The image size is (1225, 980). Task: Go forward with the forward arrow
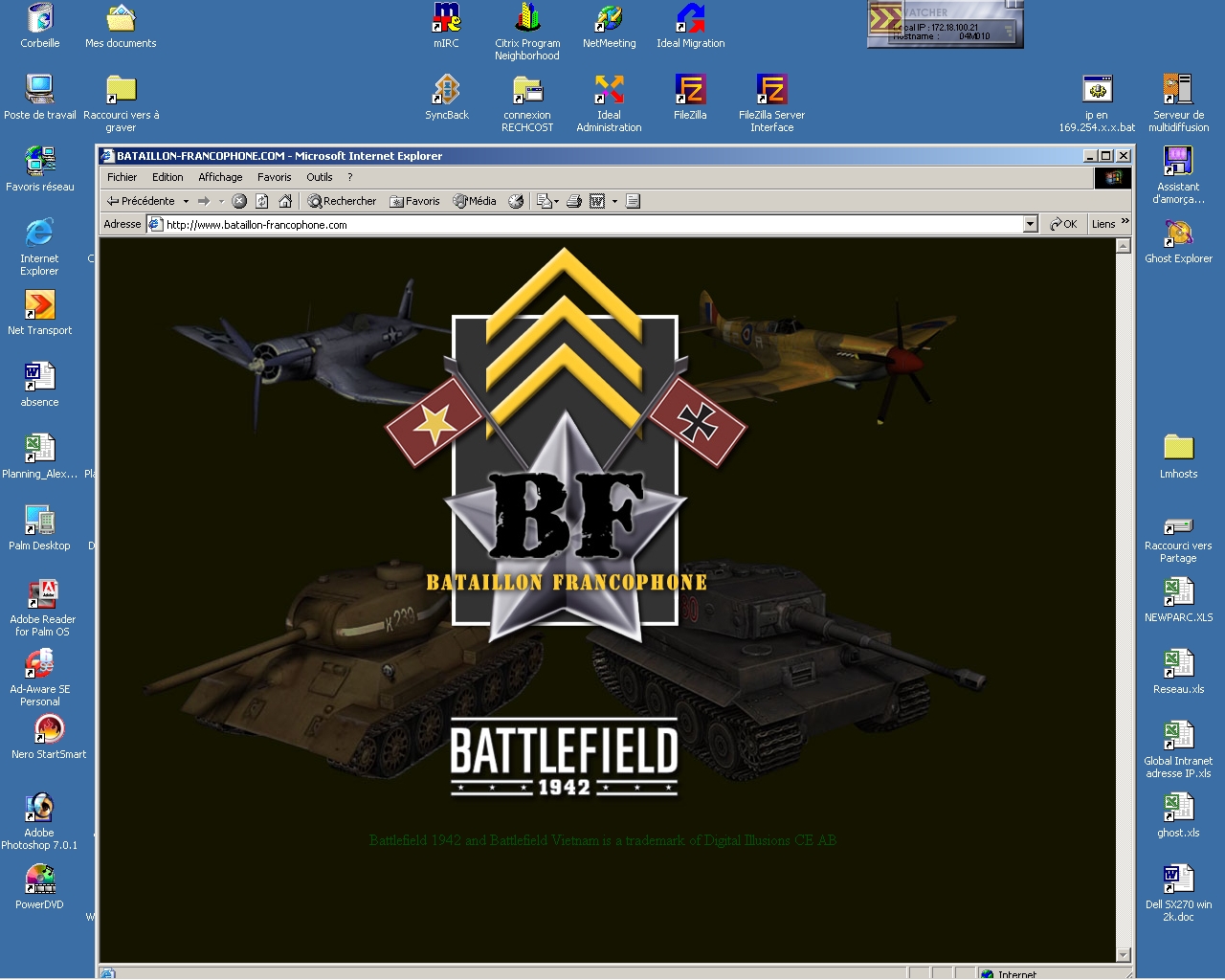(x=203, y=201)
